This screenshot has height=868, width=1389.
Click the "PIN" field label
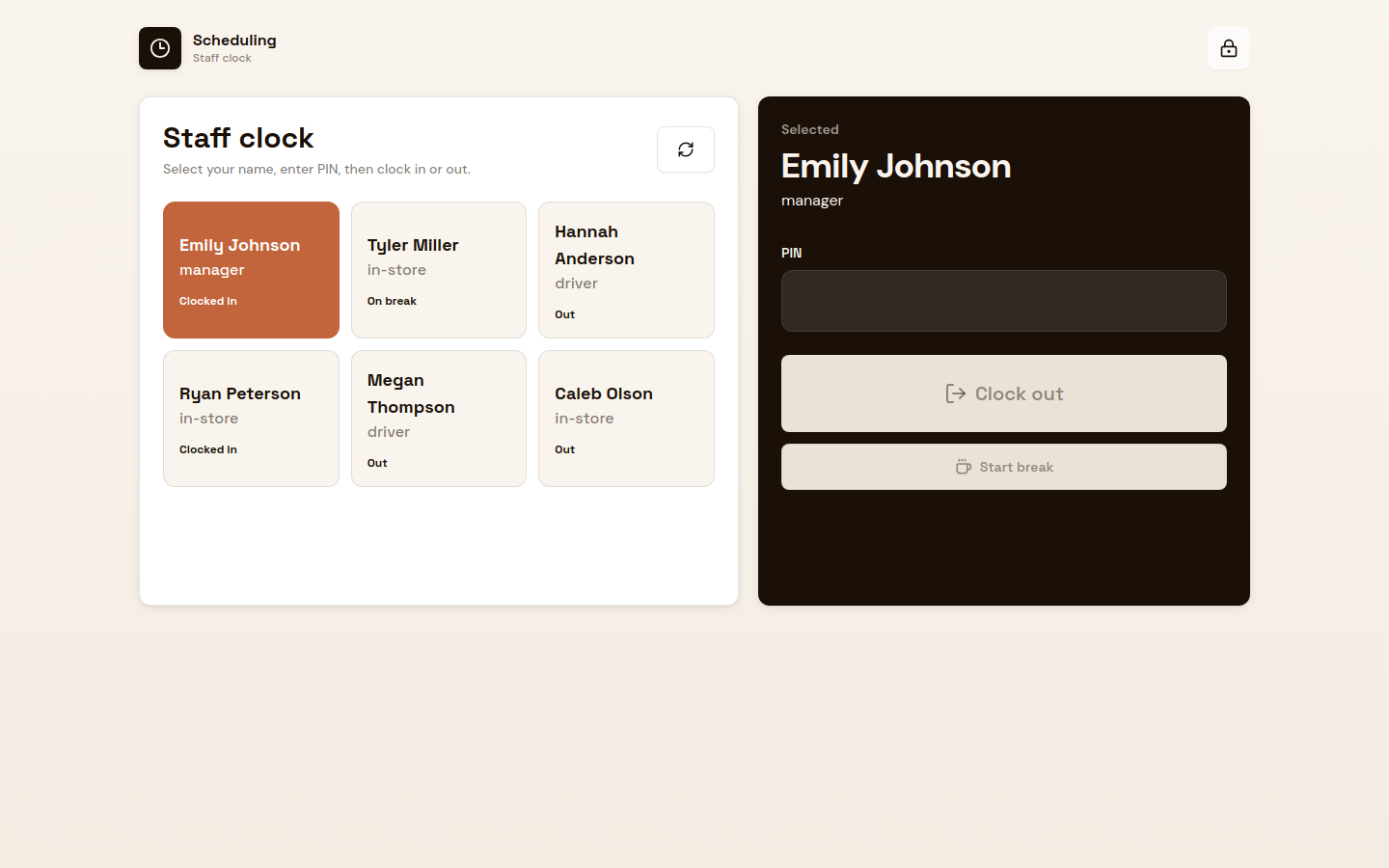791,253
